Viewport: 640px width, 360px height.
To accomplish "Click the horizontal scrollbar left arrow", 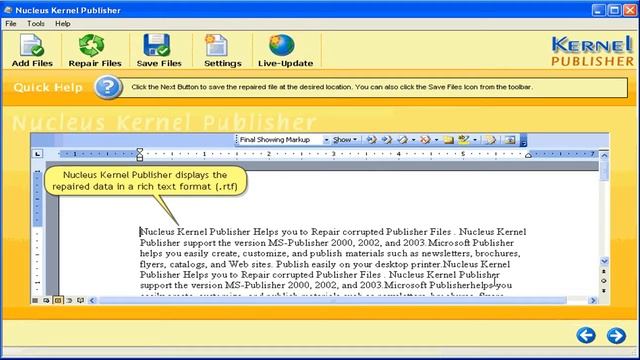I will (92, 300).
